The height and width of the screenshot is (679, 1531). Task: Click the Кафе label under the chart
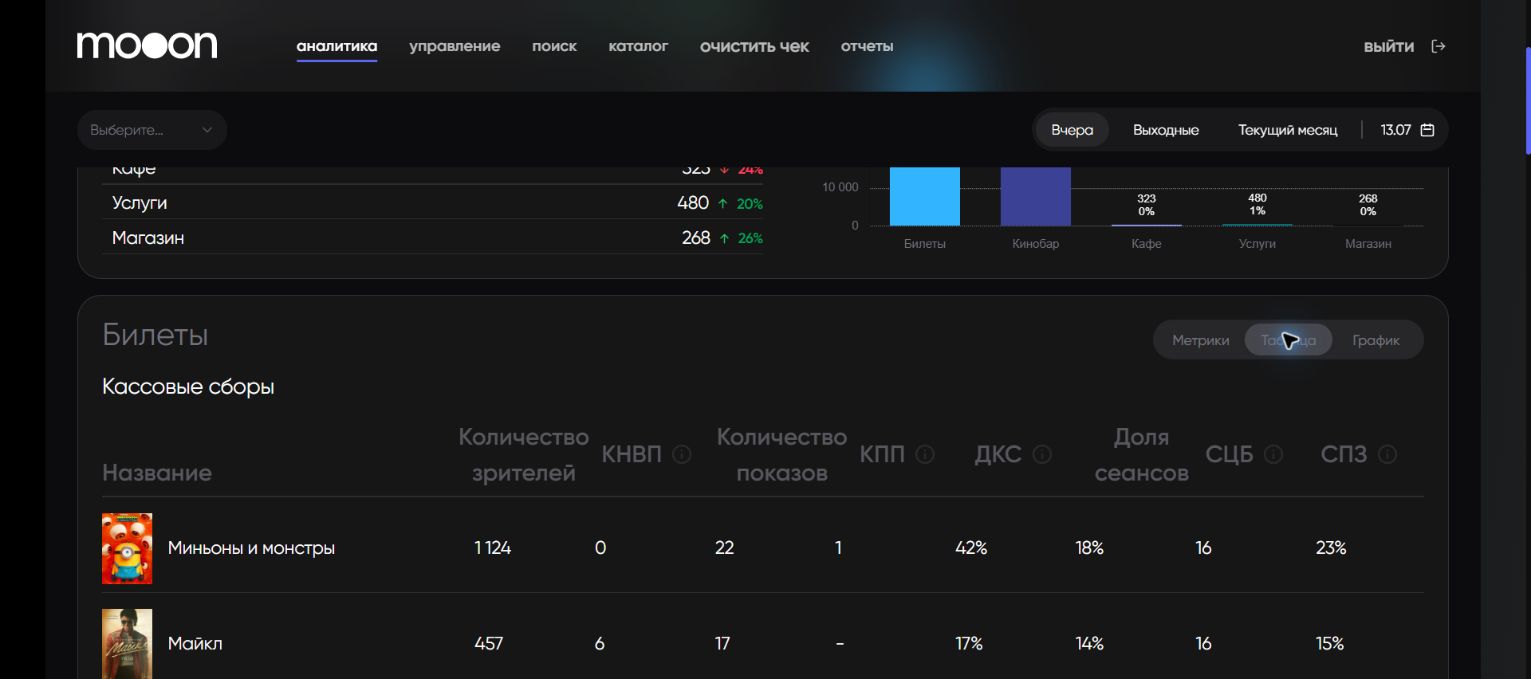point(1146,244)
